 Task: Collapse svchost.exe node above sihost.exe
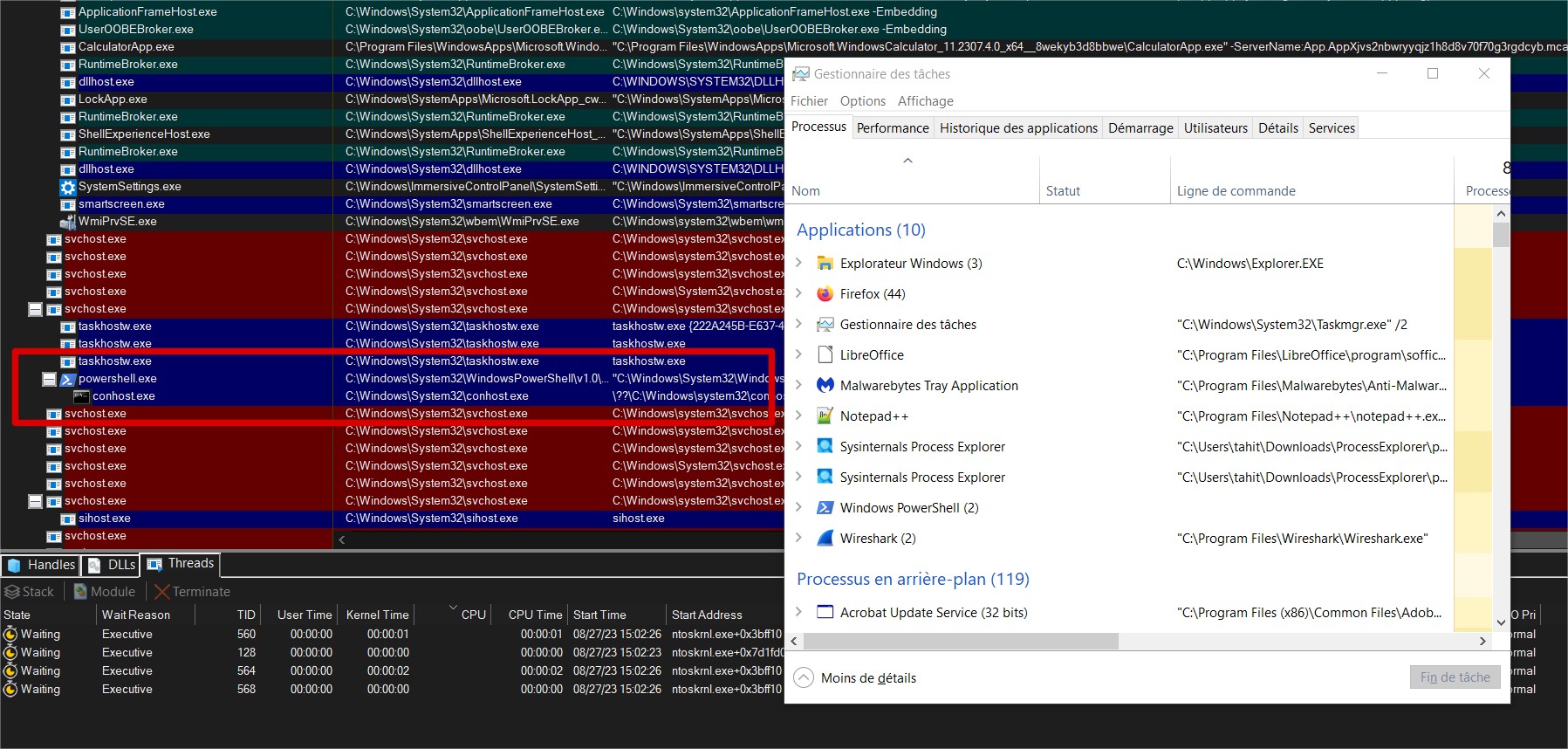[x=36, y=501]
